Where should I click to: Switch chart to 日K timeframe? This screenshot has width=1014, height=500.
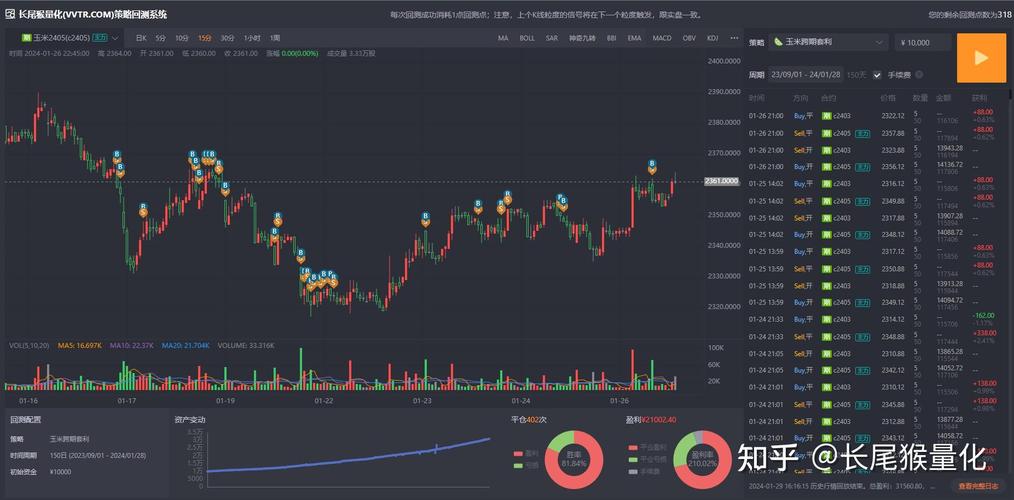(141, 37)
